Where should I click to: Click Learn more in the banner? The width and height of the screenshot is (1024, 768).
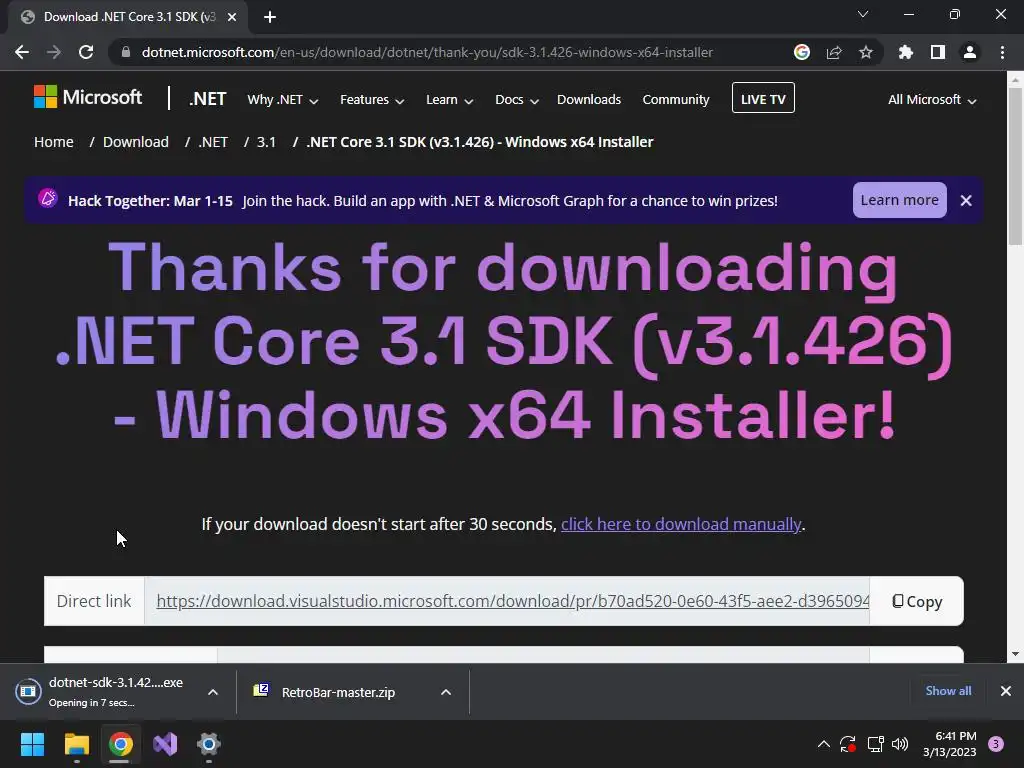click(x=899, y=200)
